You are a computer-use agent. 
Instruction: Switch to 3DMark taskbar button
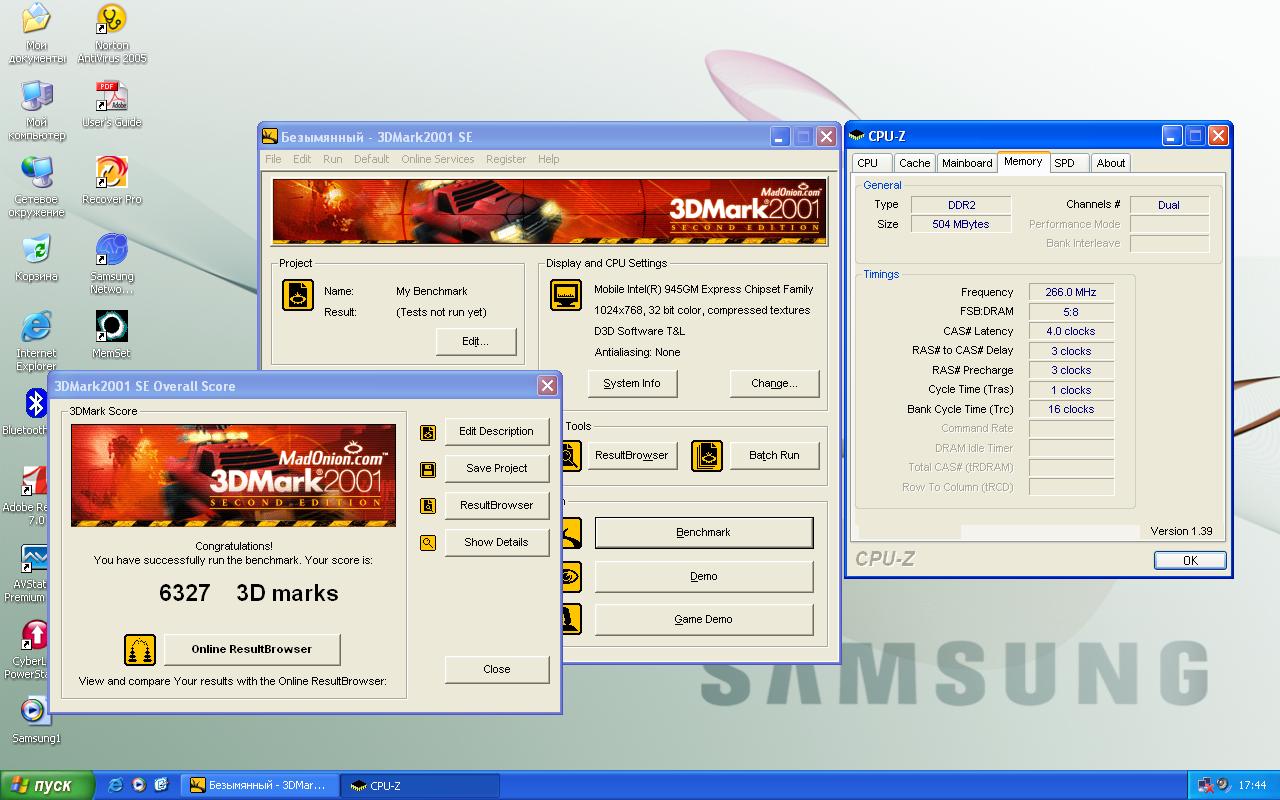tap(261, 785)
